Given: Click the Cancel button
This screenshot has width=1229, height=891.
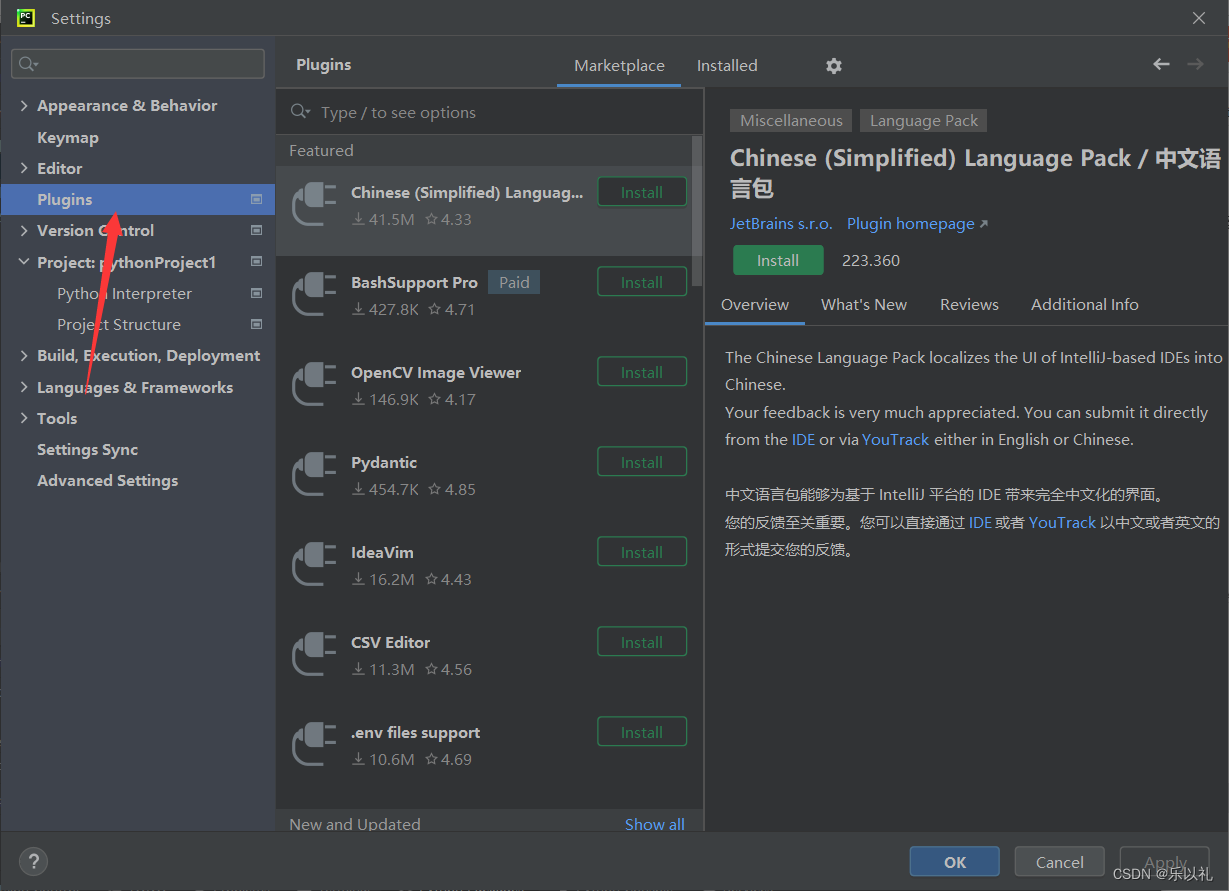Looking at the screenshot, I should 1060,862.
